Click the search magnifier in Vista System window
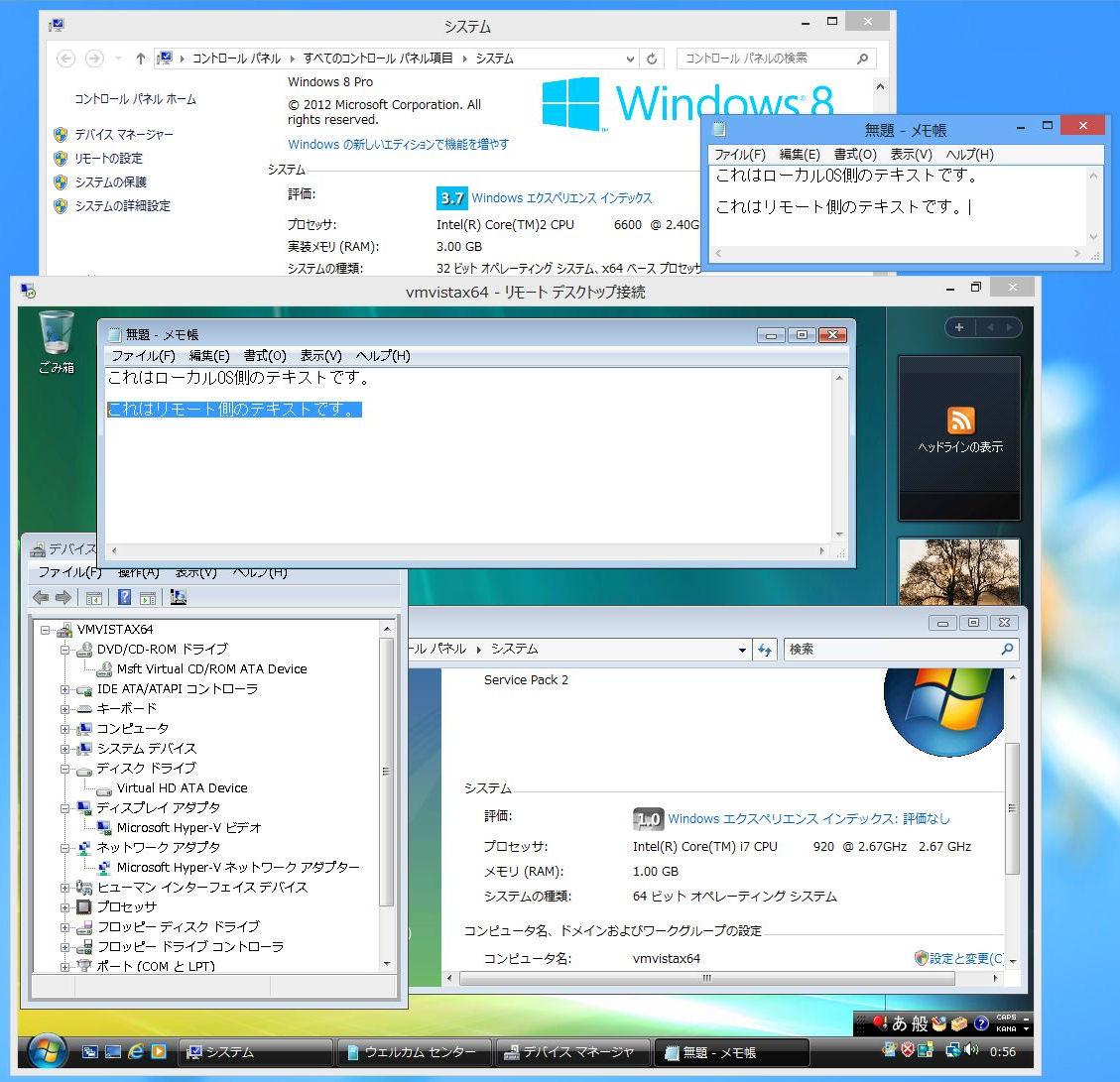1120x1082 pixels. click(1007, 650)
